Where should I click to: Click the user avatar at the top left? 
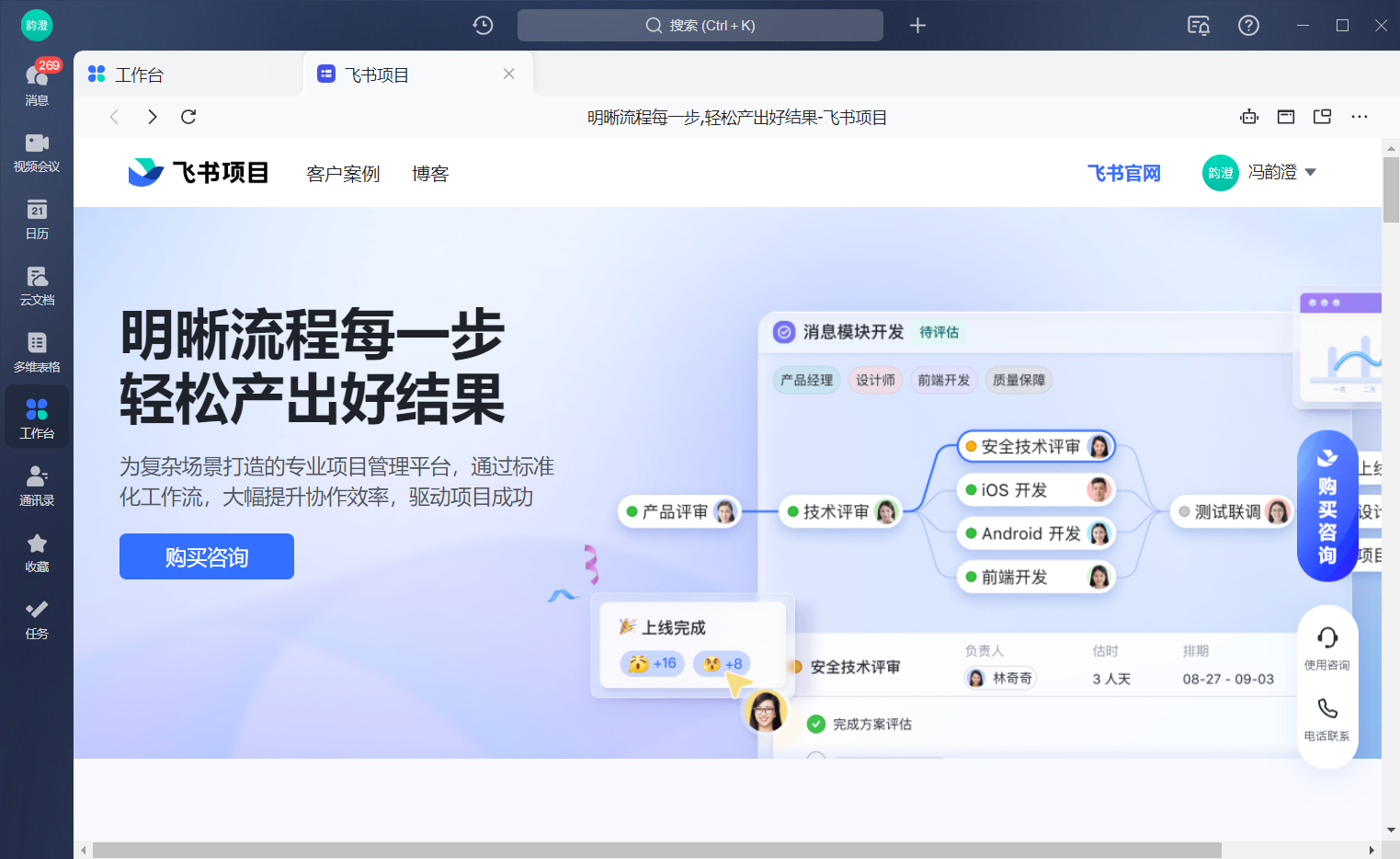37,25
